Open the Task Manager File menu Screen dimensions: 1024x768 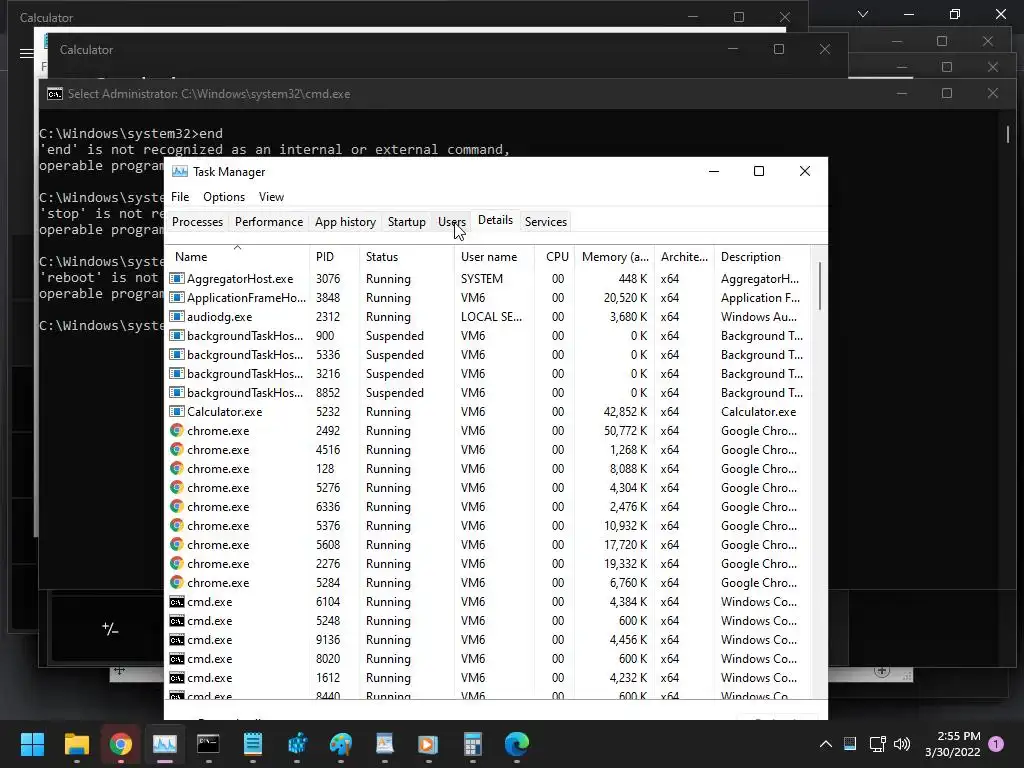(180, 197)
